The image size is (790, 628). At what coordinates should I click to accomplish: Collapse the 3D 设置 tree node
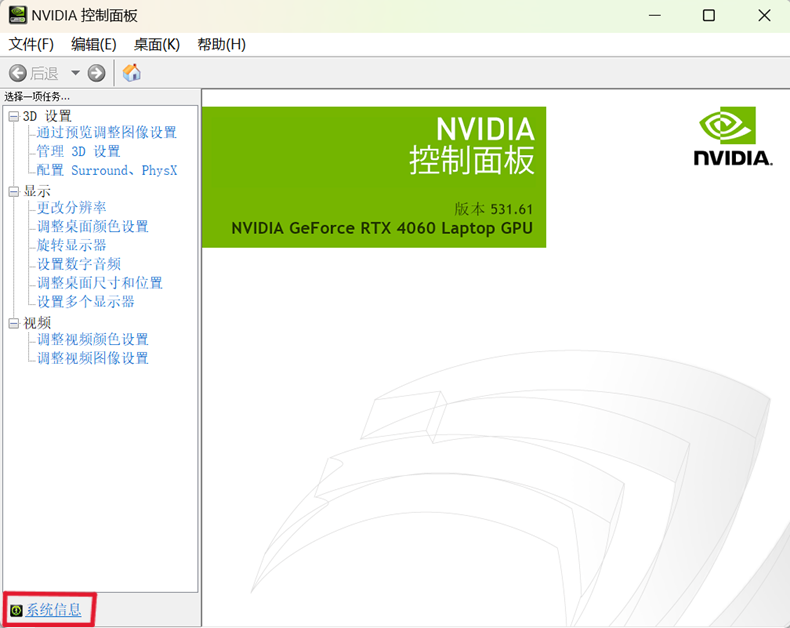click(14, 117)
